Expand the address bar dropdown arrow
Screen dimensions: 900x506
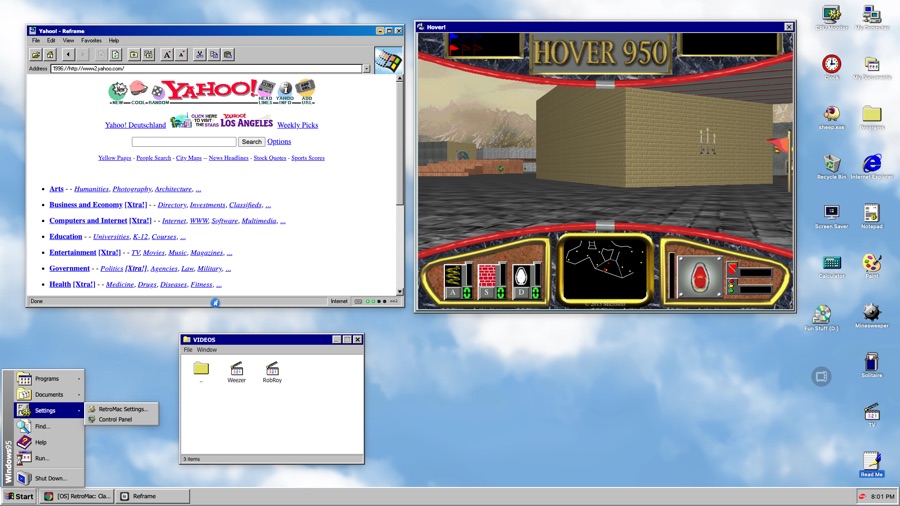[x=366, y=68]
